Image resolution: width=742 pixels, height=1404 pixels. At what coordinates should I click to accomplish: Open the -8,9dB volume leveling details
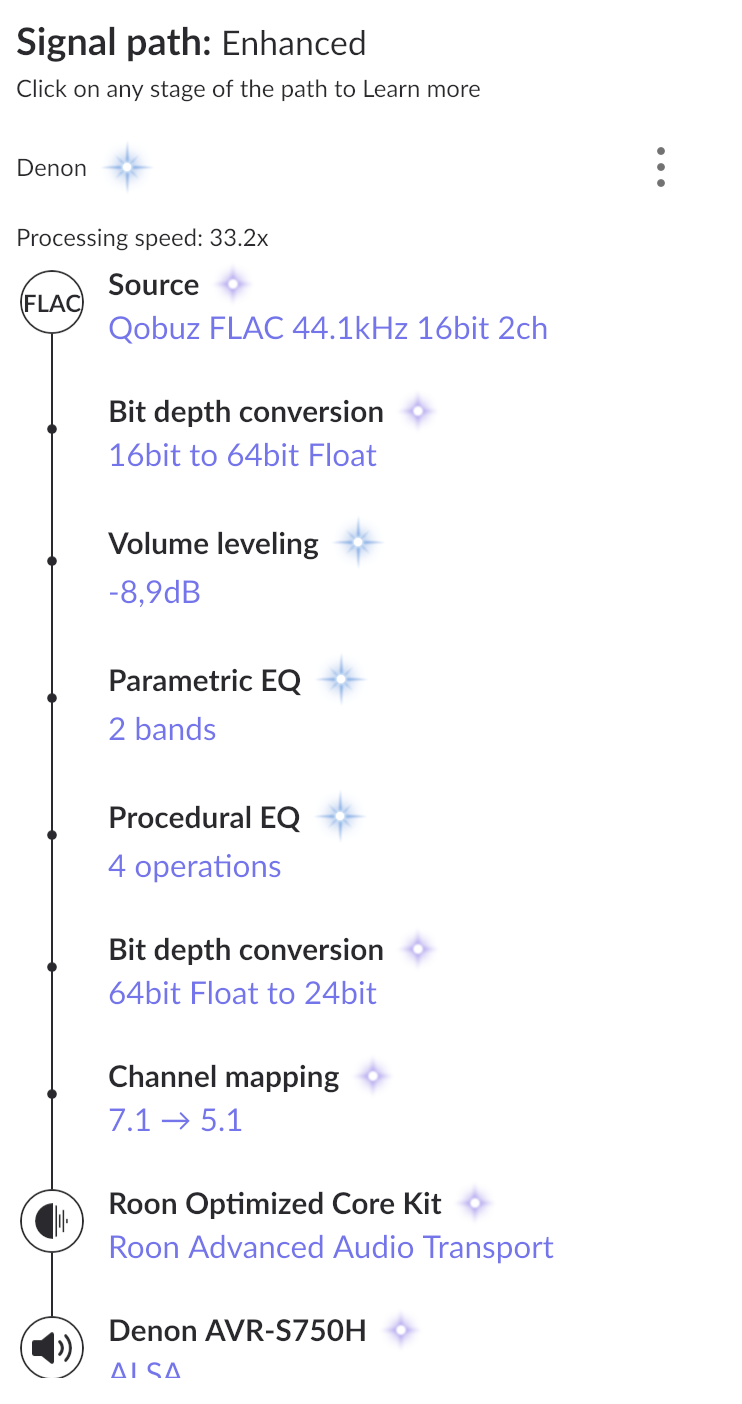click(155, 592)
